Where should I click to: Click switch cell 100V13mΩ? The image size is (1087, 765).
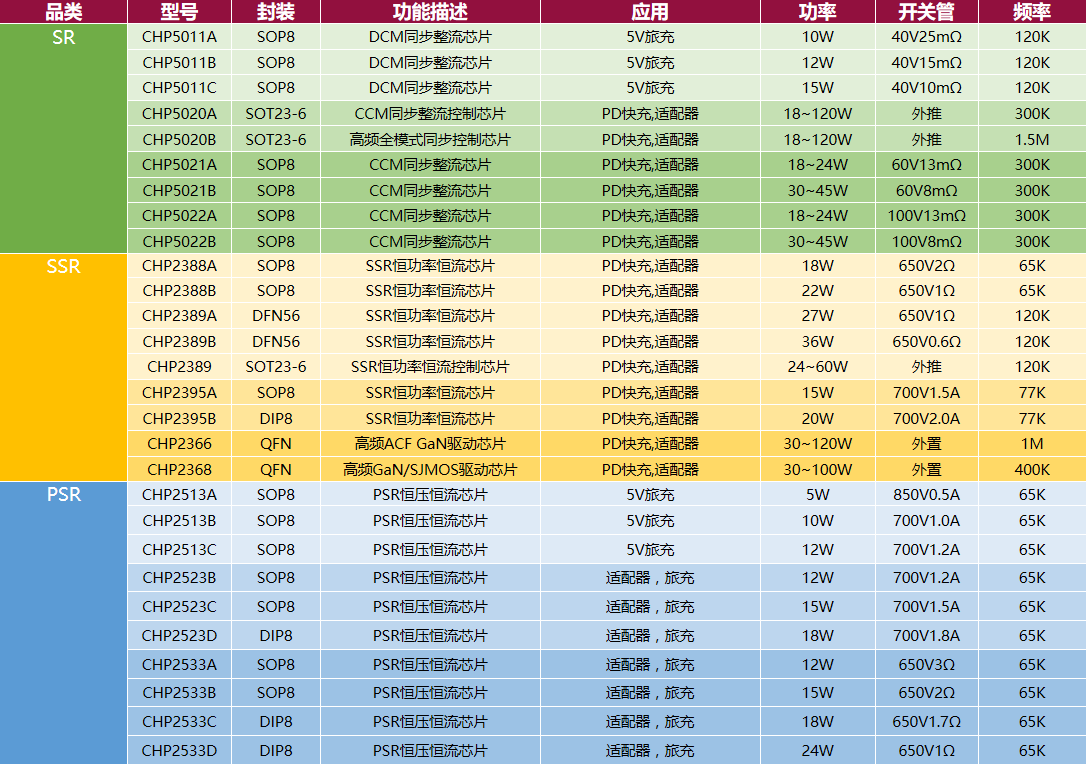click(927, 216)
